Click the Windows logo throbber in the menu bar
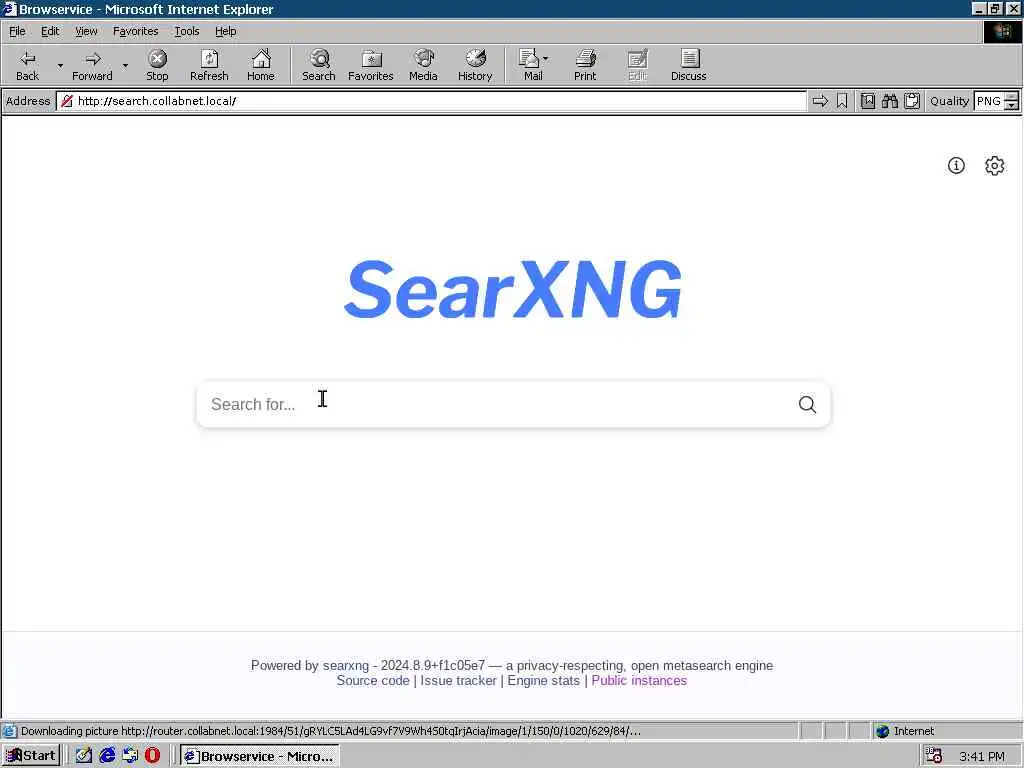The image size is (1024, 768). pos(1002,31)
